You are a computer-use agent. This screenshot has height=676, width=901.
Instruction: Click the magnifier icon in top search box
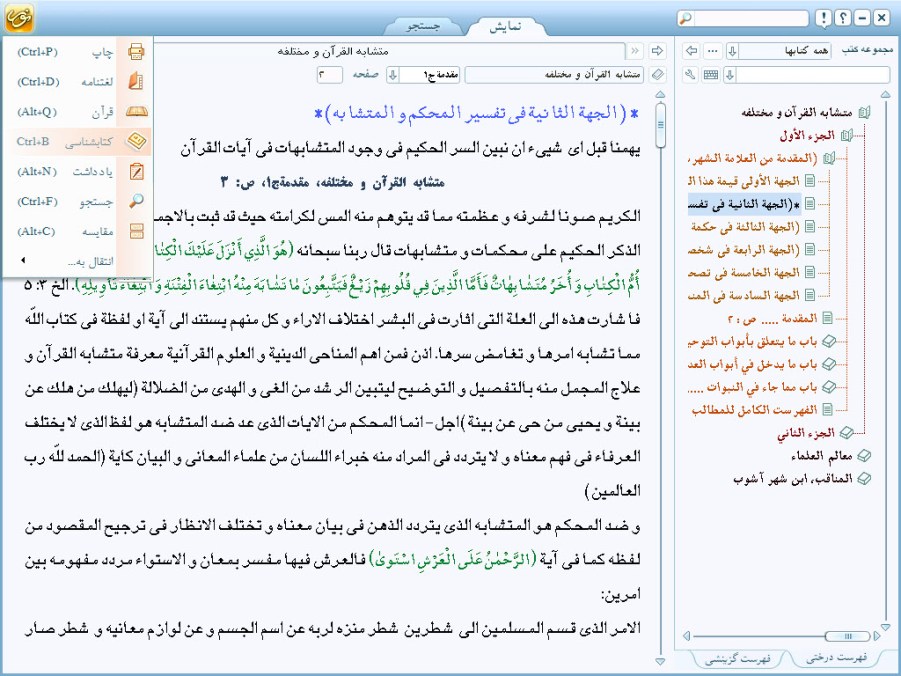686,18
